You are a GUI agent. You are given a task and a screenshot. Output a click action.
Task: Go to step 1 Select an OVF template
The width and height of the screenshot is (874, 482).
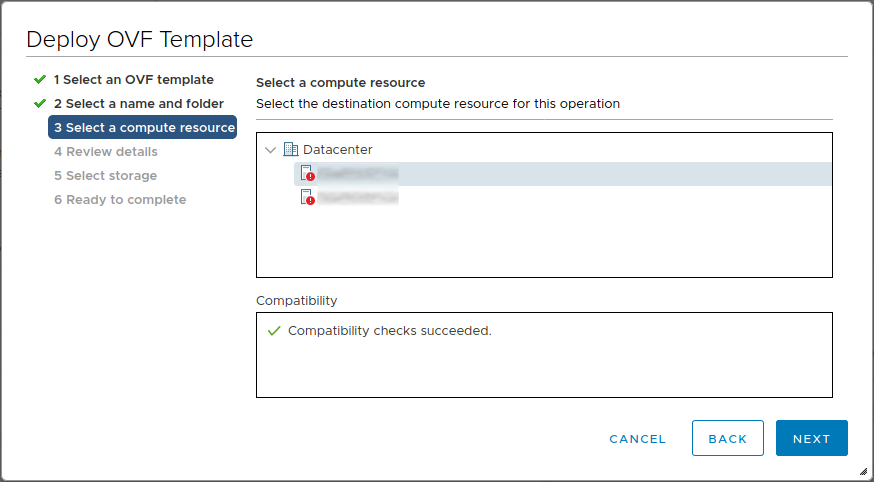pyautogui.click(x=133, y=79)
